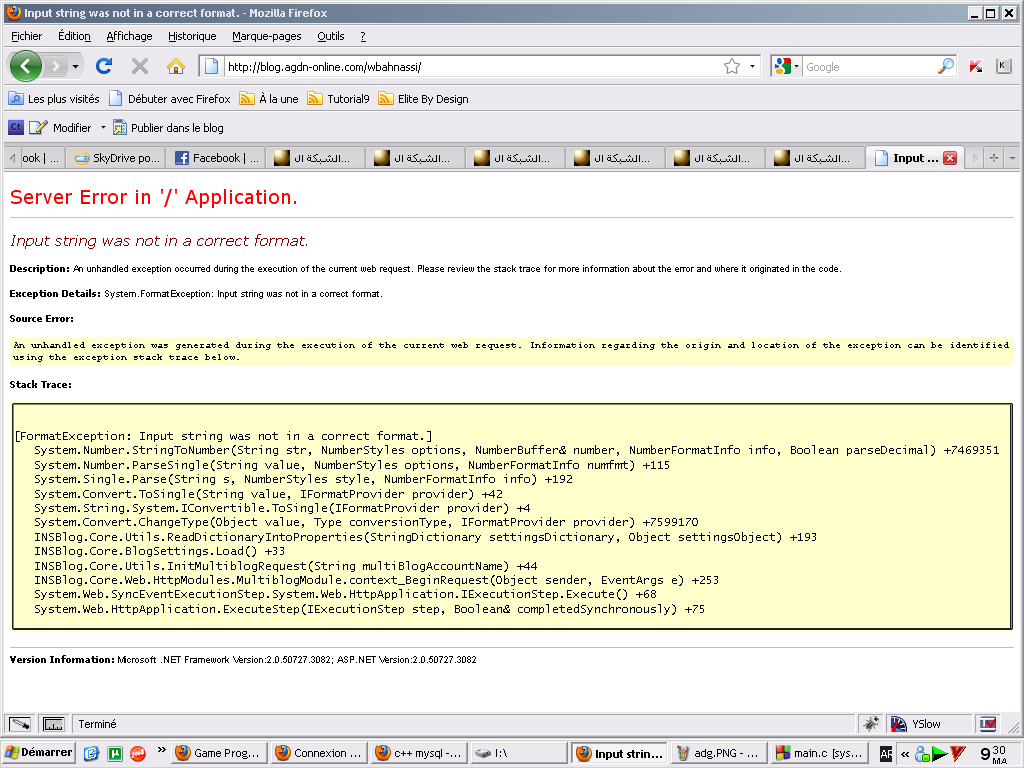This screenshot has height=768, width=1024.
Task: Open the Démarrer start menu
Action: (x=39, y=752)
